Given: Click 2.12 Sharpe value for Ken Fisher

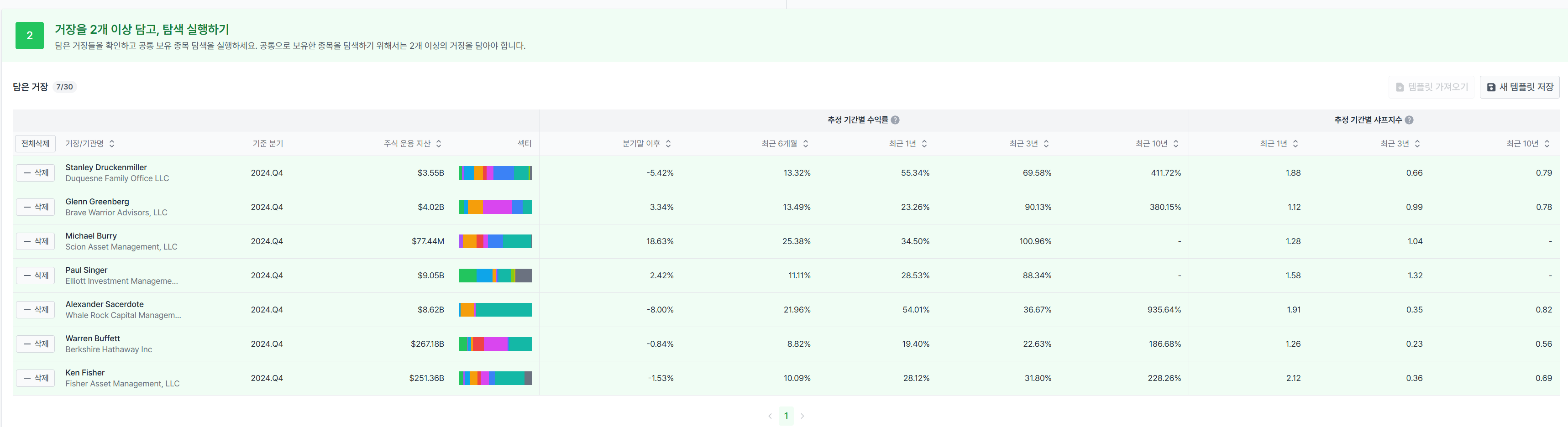Looking at the screenshot, I should click(x=1294, y=378).
